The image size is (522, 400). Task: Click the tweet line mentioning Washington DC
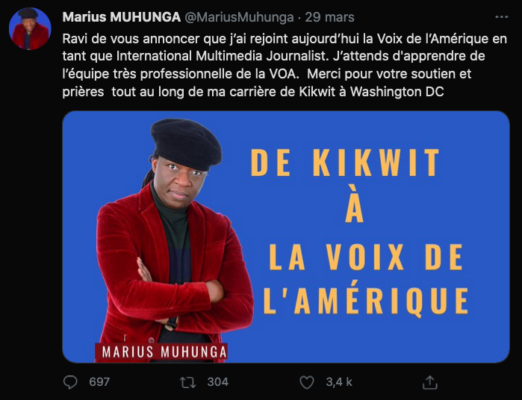click(x=253, y=92)
